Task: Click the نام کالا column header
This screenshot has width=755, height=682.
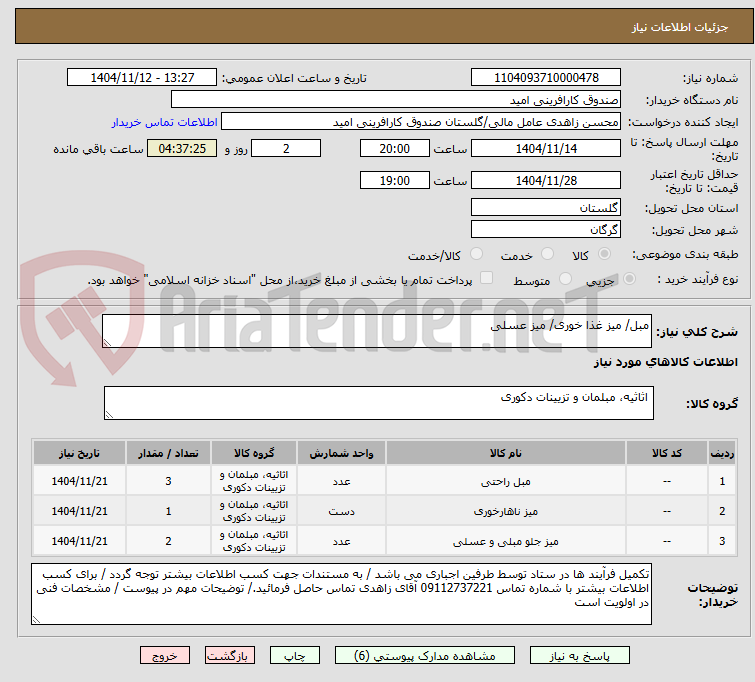Action: pos(506,453)
